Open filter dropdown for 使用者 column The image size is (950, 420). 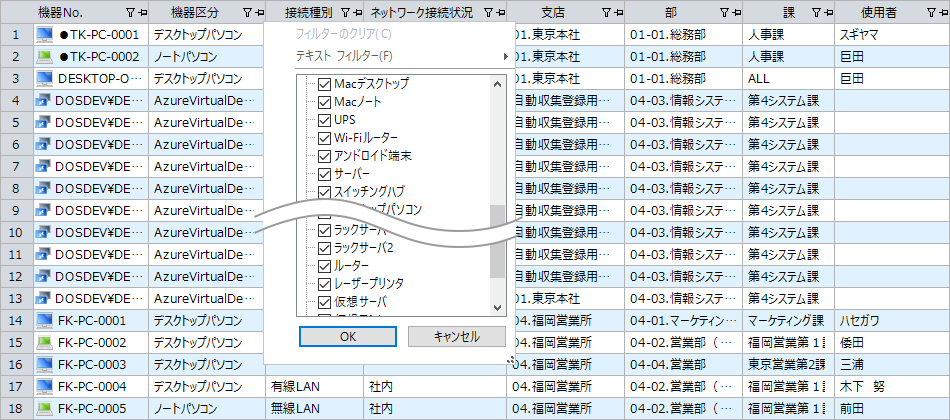coord(932,12)
